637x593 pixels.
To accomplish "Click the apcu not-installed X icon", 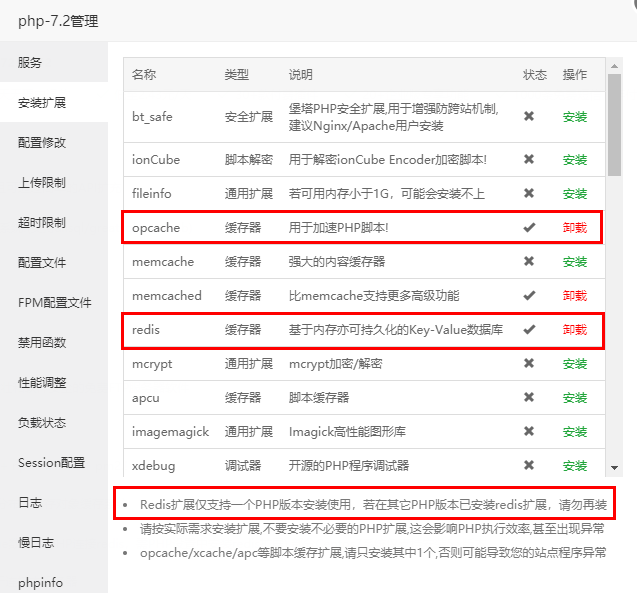I will point(529,397).
